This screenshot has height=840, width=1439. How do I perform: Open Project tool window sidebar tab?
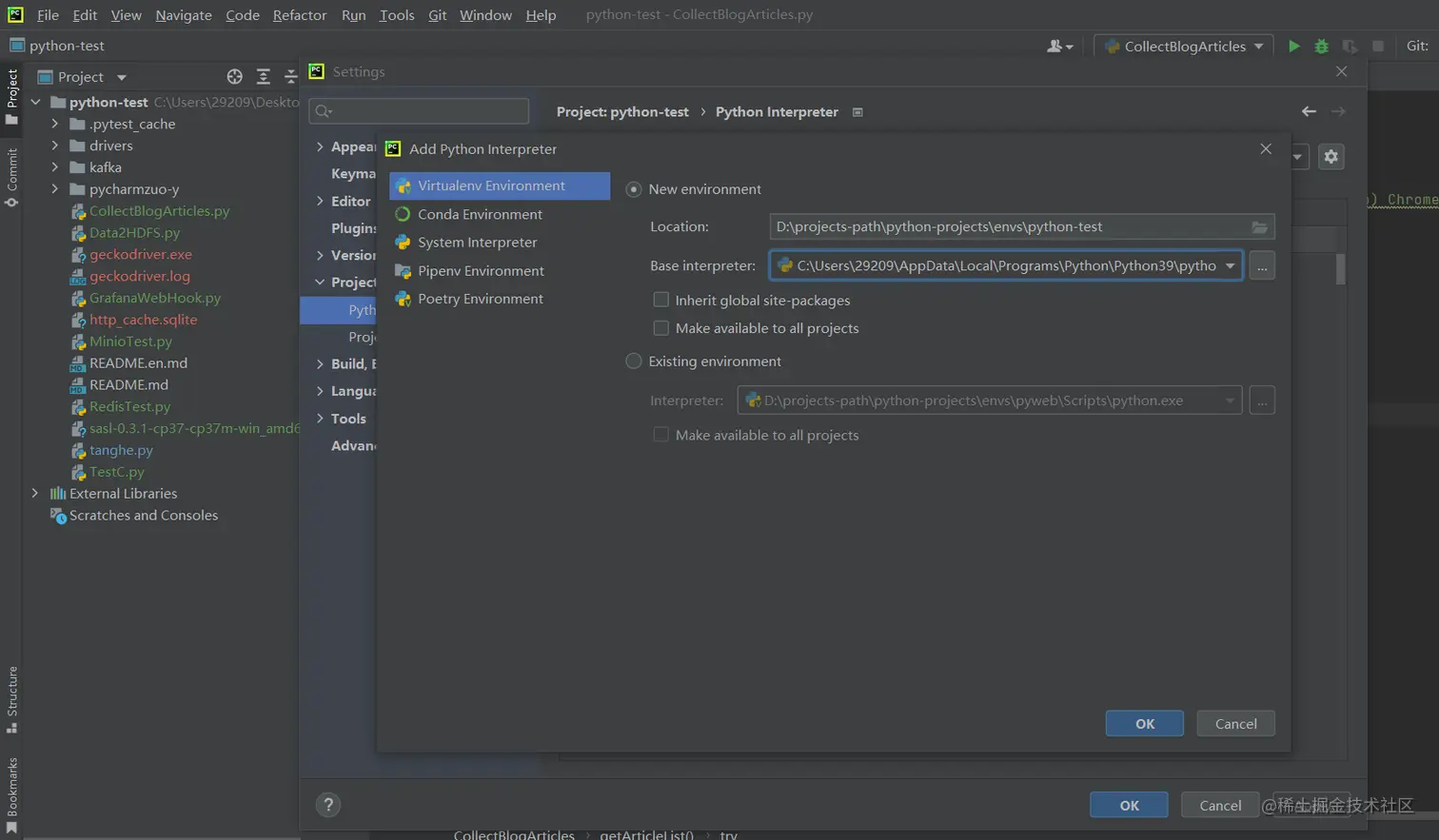(x=11, y=96)
